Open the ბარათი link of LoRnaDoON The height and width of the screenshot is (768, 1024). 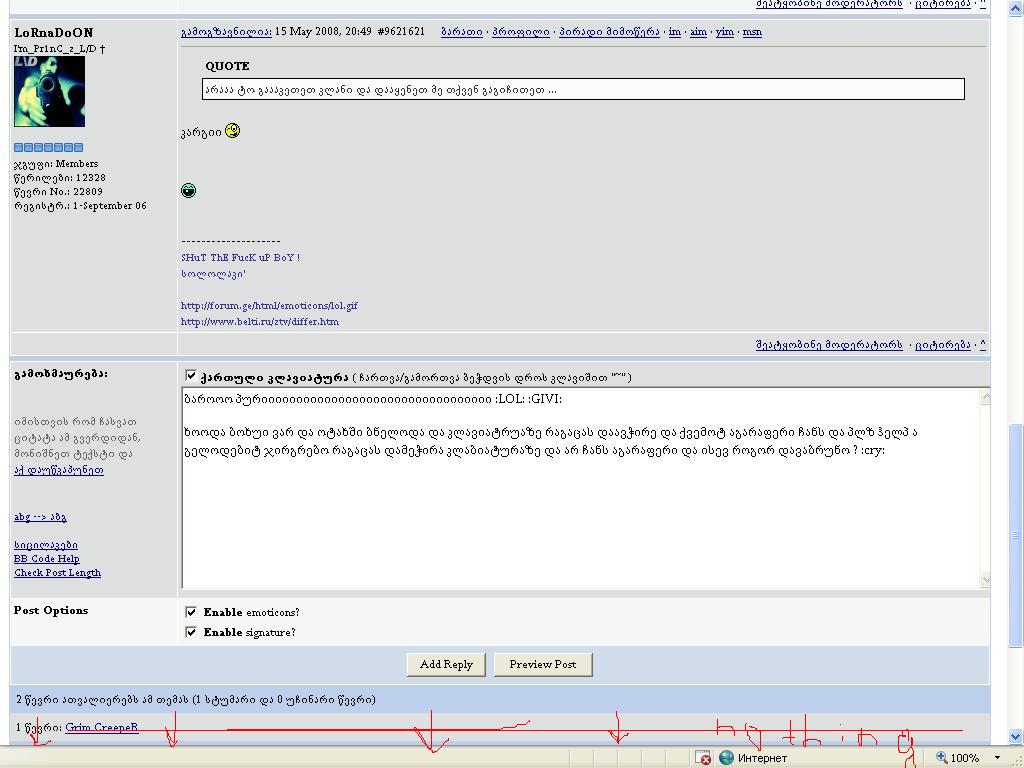coord(462,31)
